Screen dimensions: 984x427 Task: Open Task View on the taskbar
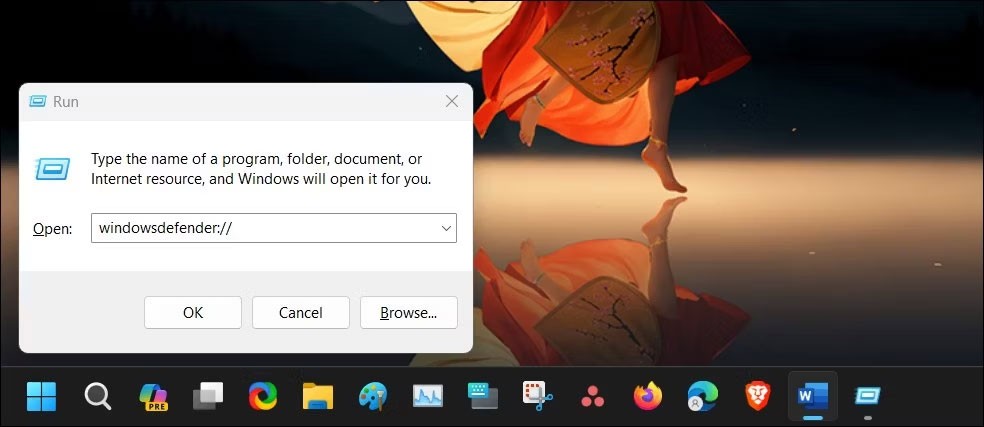point(208,397)
